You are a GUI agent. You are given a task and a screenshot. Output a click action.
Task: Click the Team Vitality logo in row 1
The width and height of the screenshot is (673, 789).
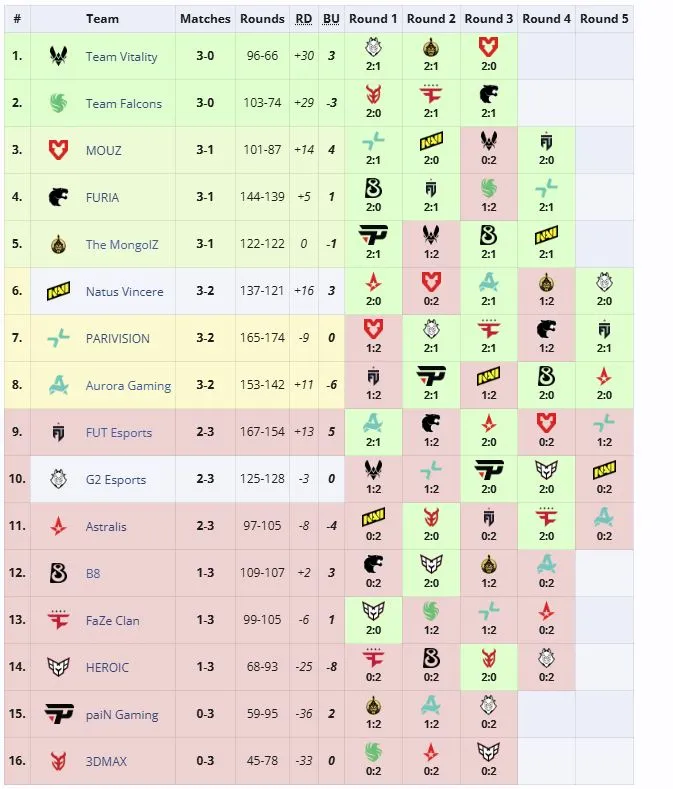click(58, 56)
